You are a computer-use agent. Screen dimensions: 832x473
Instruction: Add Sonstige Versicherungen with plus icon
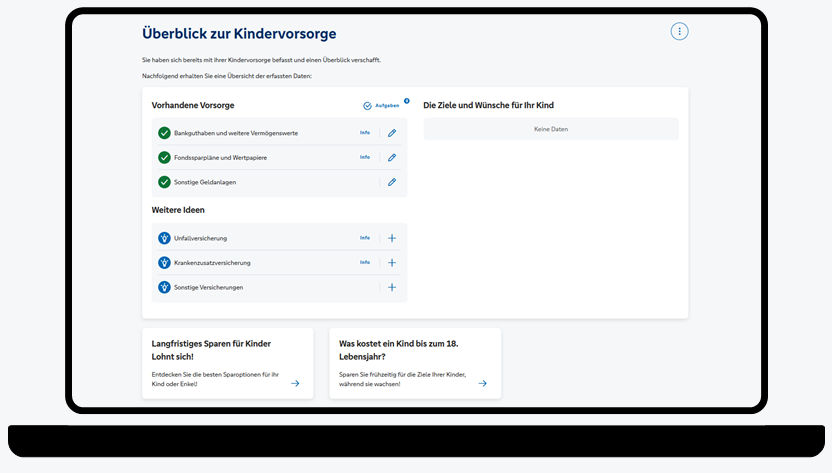(392, 287)
